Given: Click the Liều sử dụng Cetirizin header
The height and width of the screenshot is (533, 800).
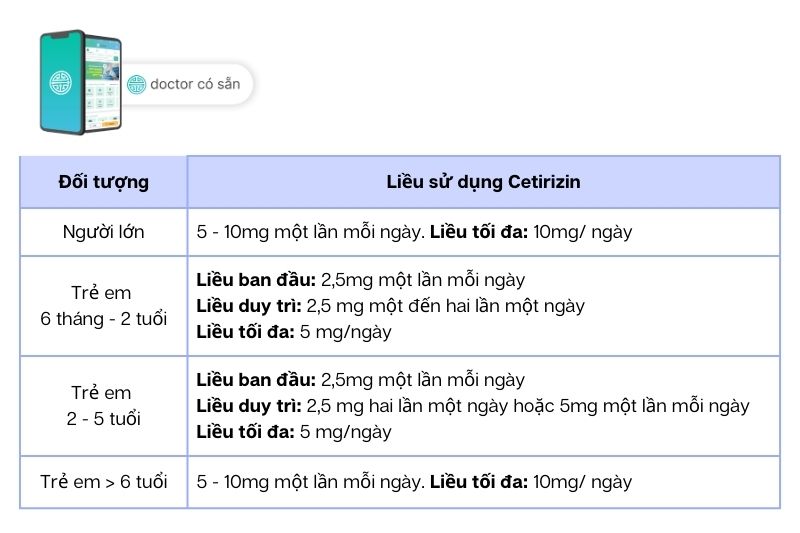Looking at the screenshot, I should pyautogui.click(x=483, y=182).
